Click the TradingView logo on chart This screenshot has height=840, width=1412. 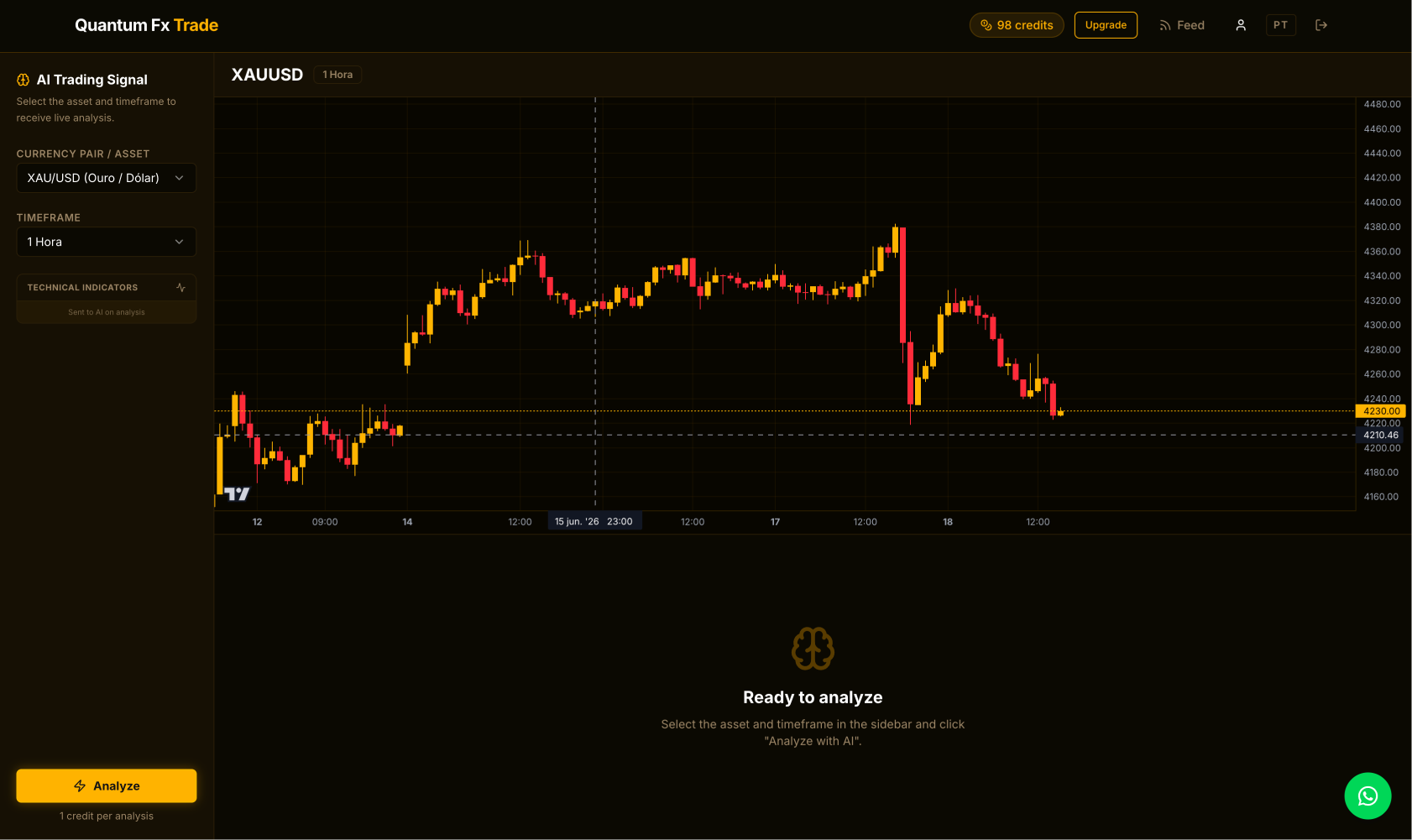click(237, 494)
